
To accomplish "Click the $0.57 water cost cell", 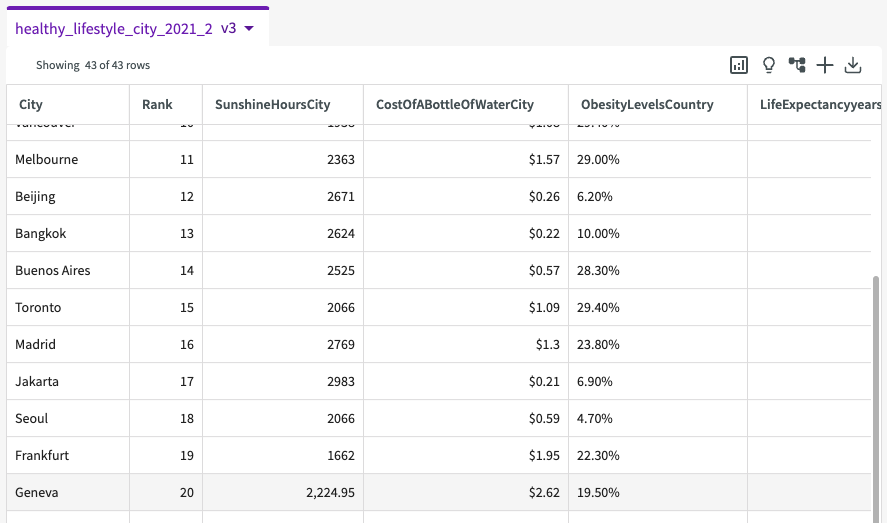I will point(466,270).
